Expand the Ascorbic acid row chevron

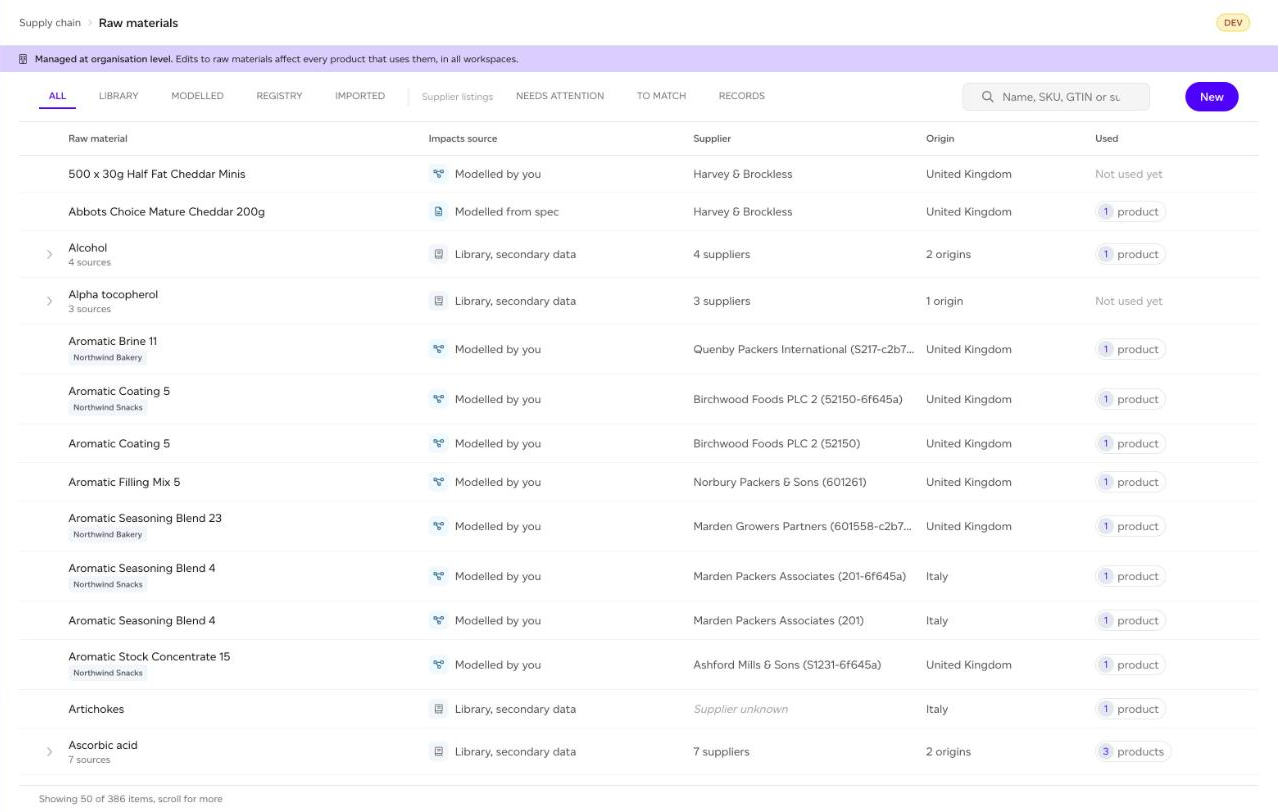[49, 752]
